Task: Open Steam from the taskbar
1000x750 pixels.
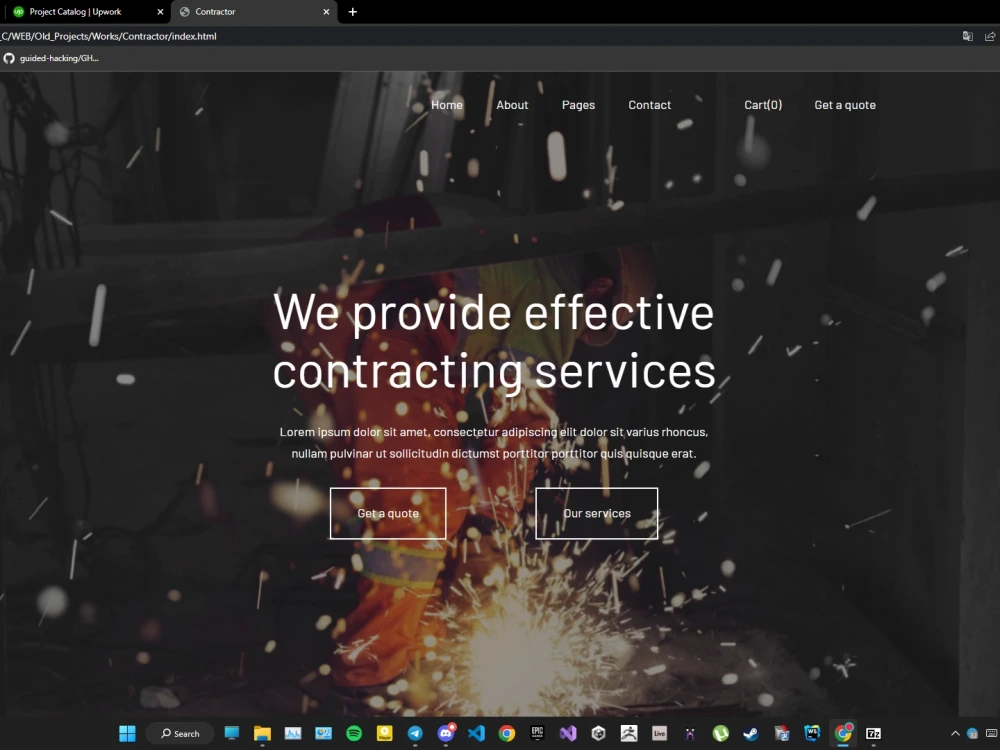Action: pyautogui.click(x=751, y=733)
